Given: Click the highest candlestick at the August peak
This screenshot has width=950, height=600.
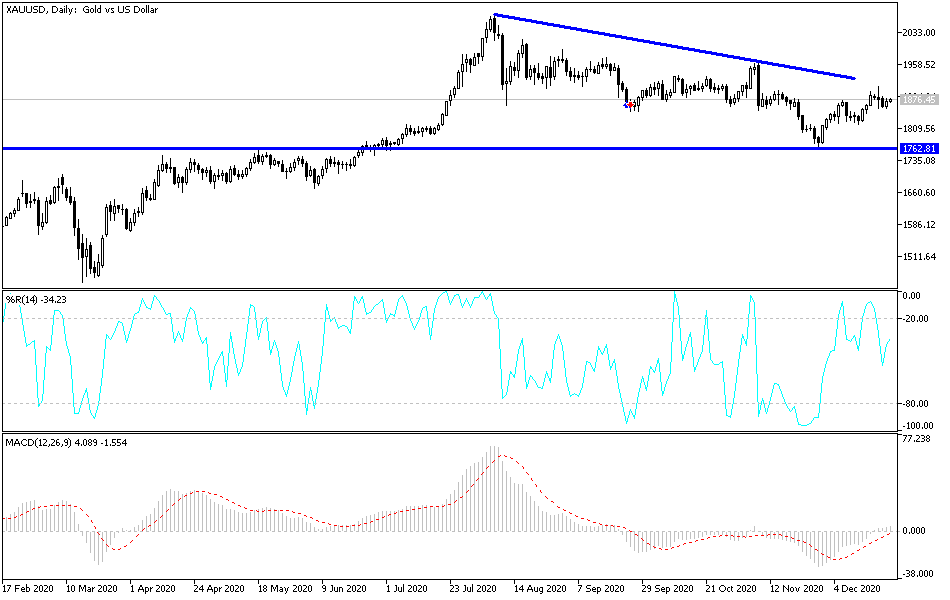Looking at the screenshot, I should (495, 25).
